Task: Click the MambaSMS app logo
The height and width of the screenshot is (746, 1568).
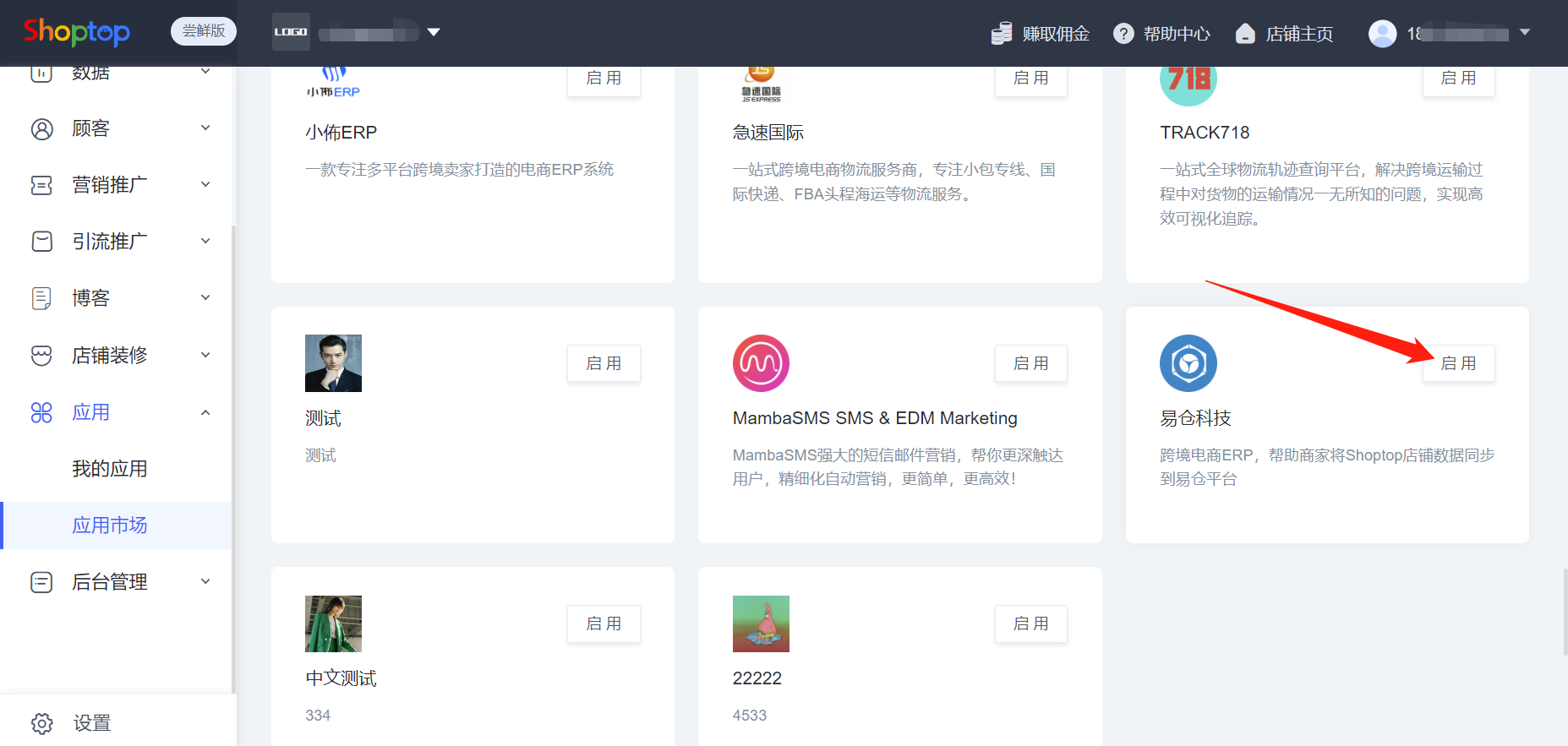Action: [761, 363]
